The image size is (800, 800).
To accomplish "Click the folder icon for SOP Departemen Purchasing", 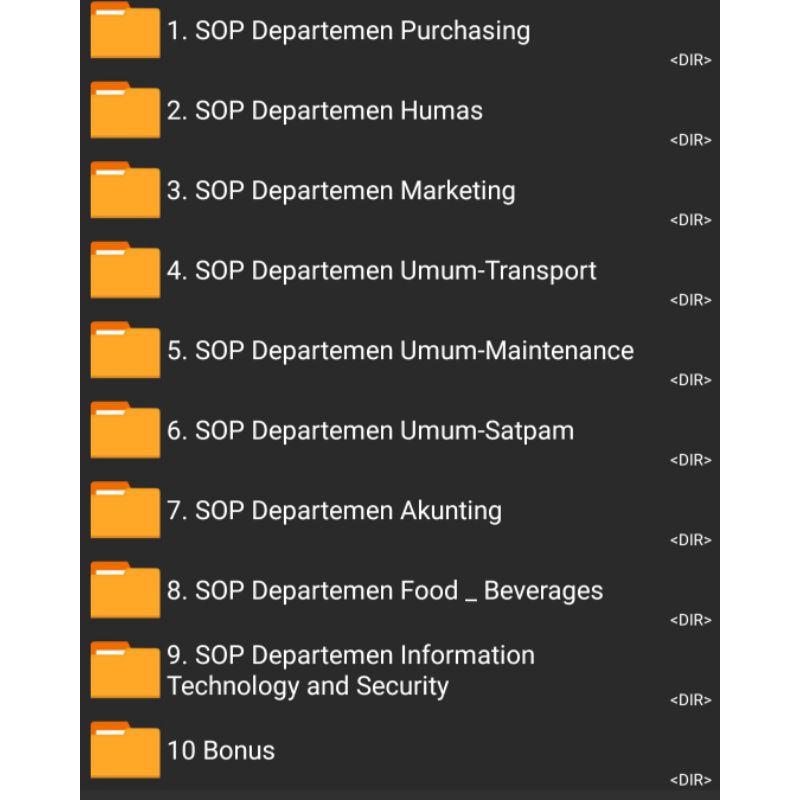I will pyautogui.click(x=125, y=31).
